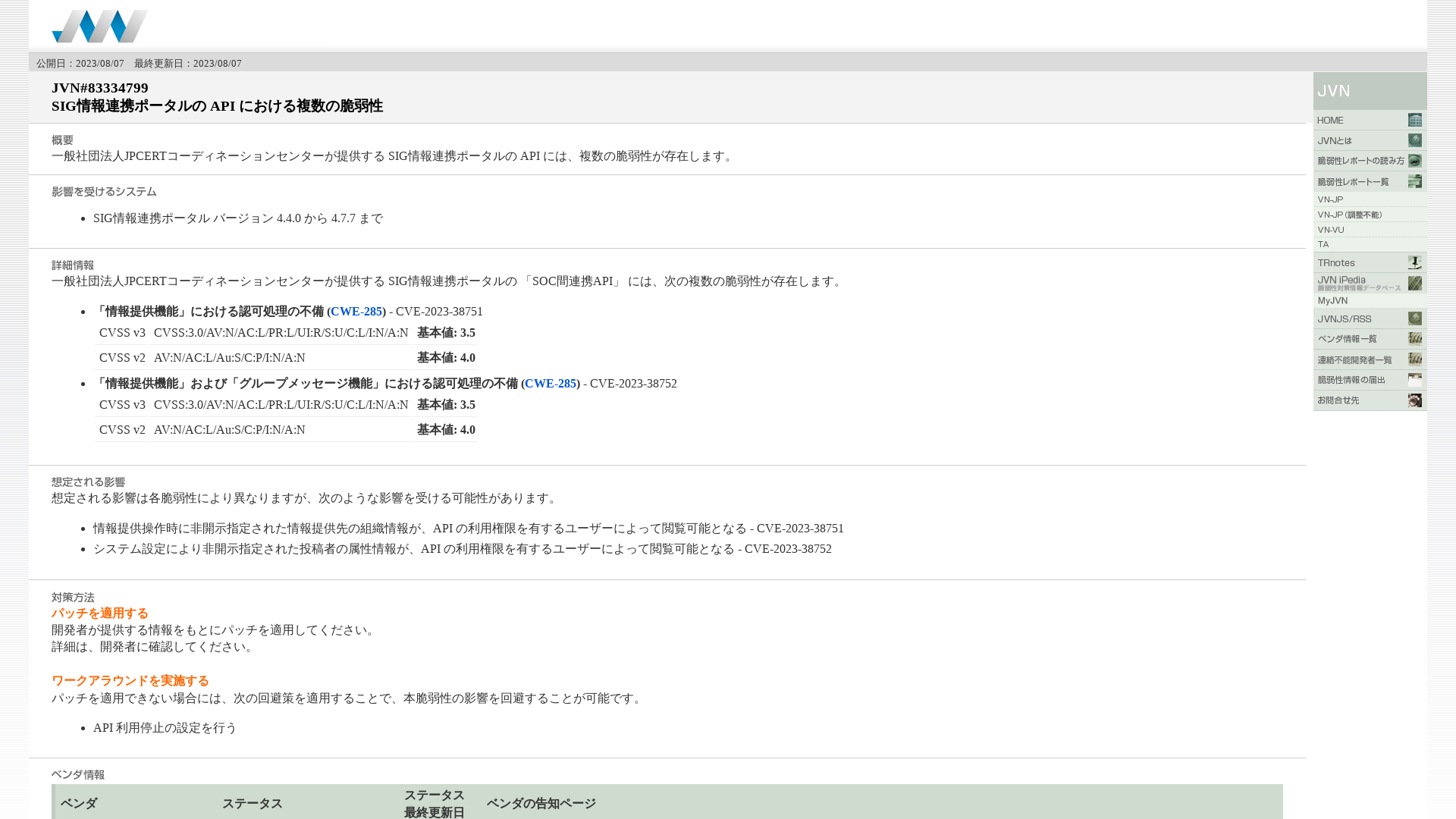Click 基本値: 4.0 under CVE-2023-38751
Image resolution: width=1456 pixels, height=819 pixels.
pos(446,358)
